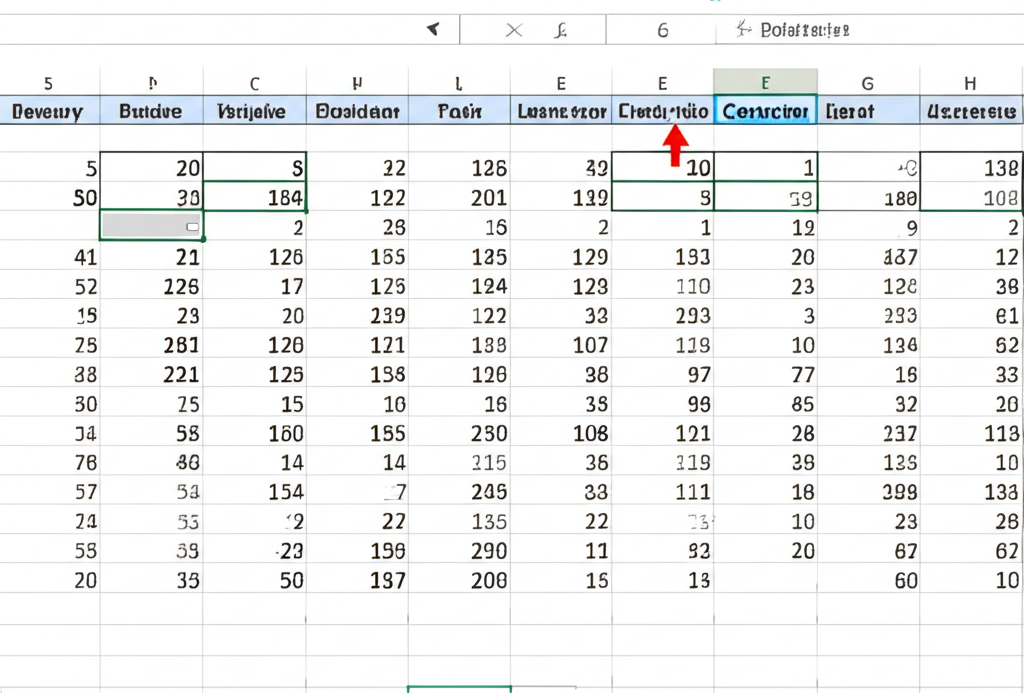Select the cell containing 60
This screenshot has width=1024, height=693.
pyautogui.click(x=869, y=580)
